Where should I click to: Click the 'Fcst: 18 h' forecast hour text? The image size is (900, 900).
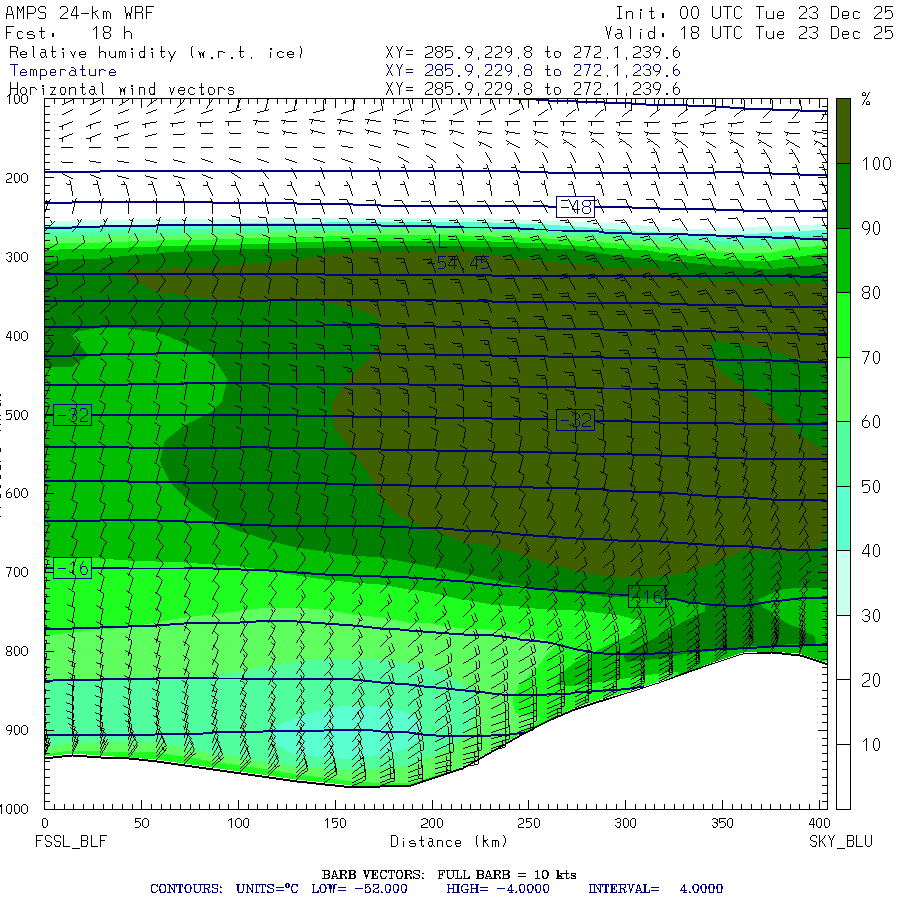pos(69,33)
